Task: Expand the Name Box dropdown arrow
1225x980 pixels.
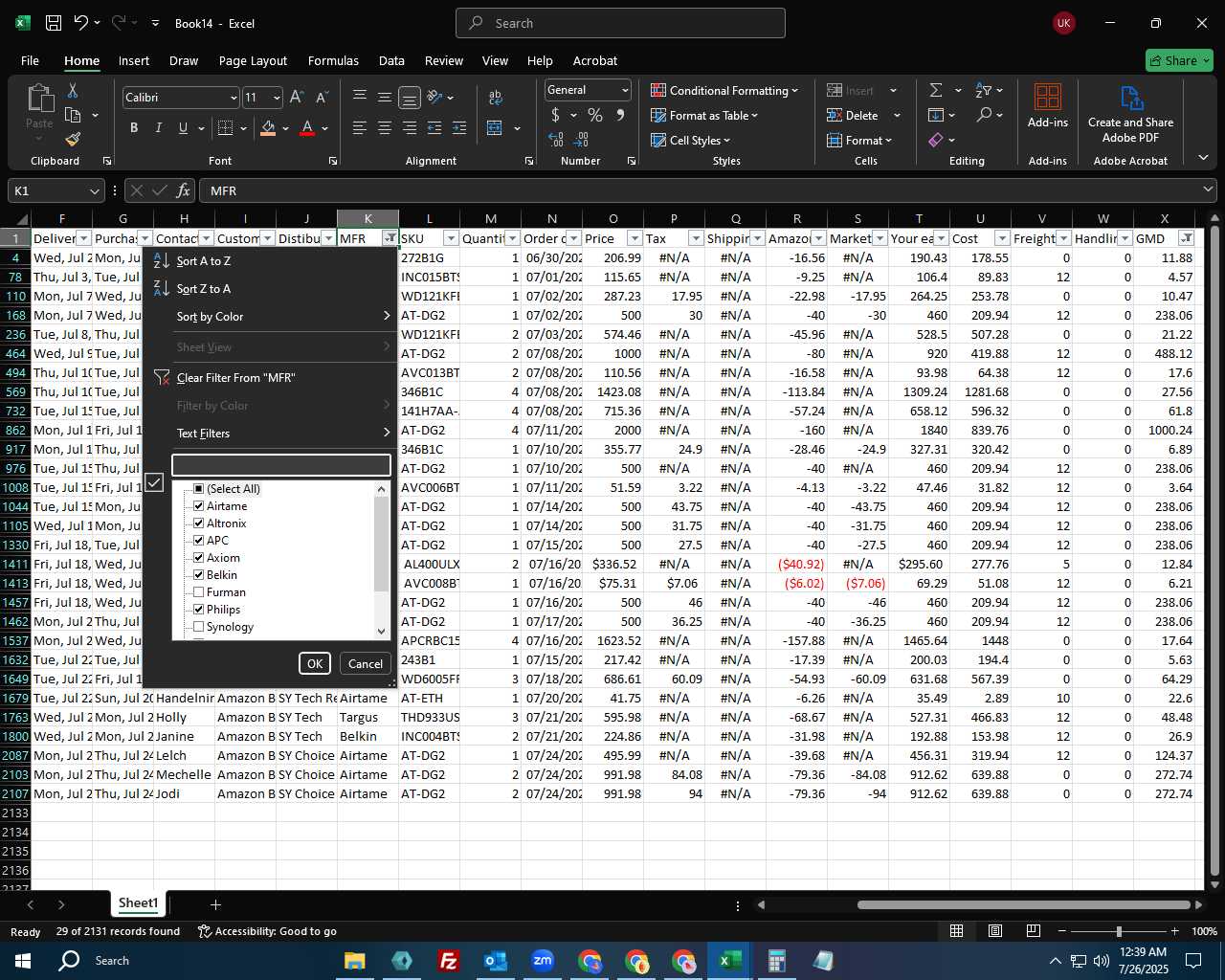Action: pyautogui.click(x=94, y=191)
